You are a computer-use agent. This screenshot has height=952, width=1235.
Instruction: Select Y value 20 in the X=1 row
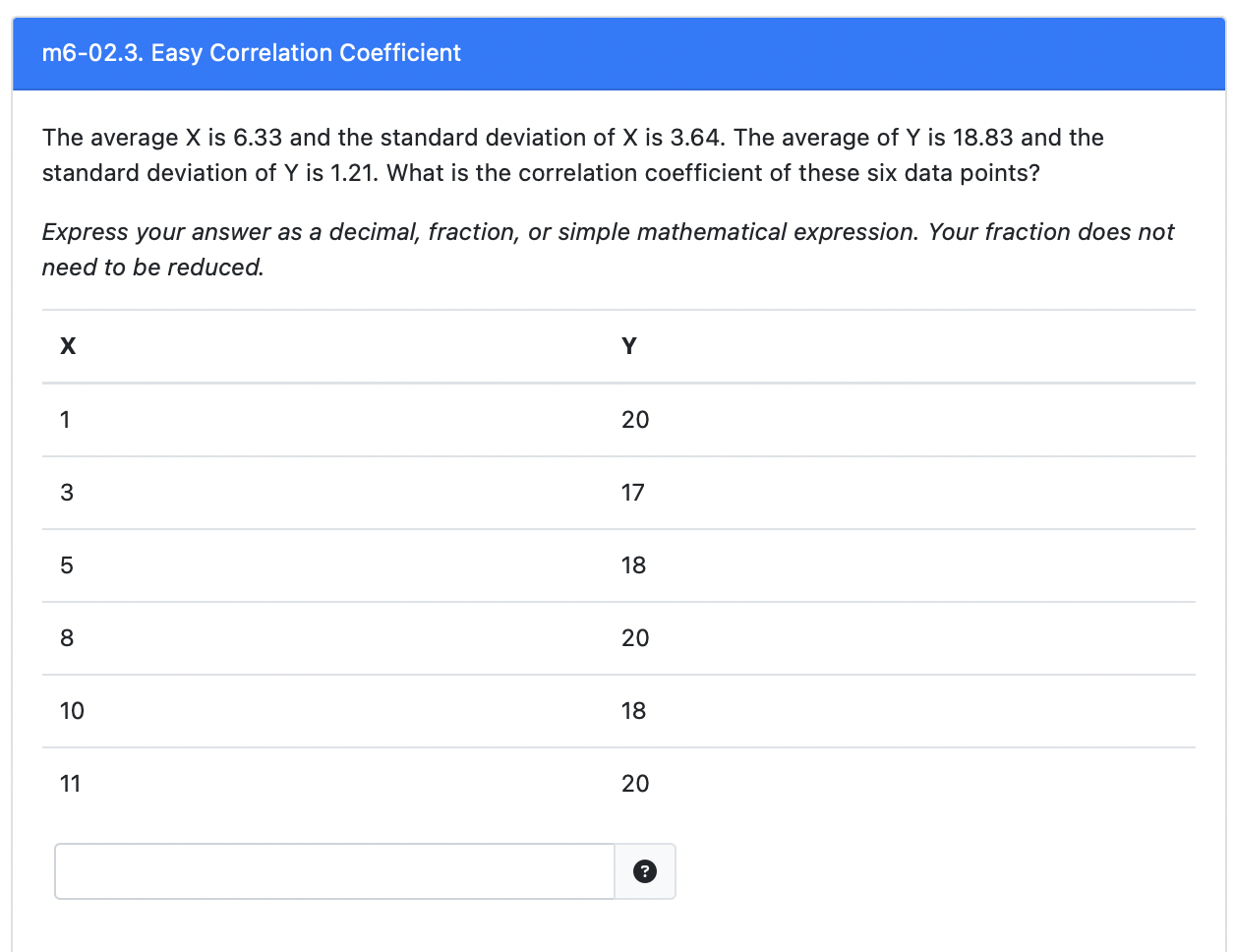tap(635, 420)
